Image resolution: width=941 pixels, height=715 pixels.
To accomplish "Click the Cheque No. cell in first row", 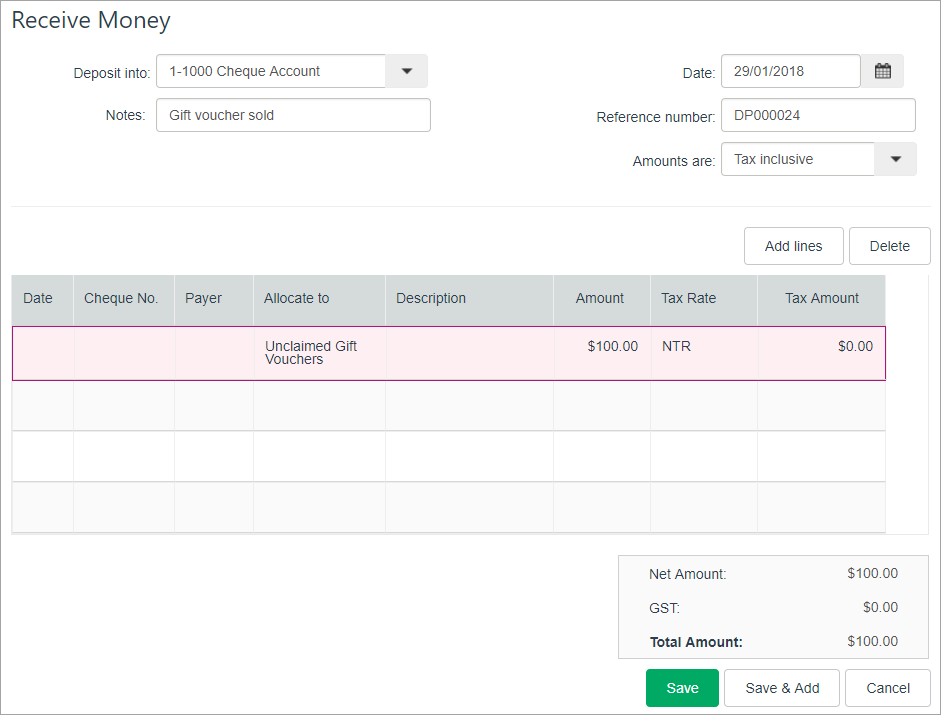I will pos(124,353).
